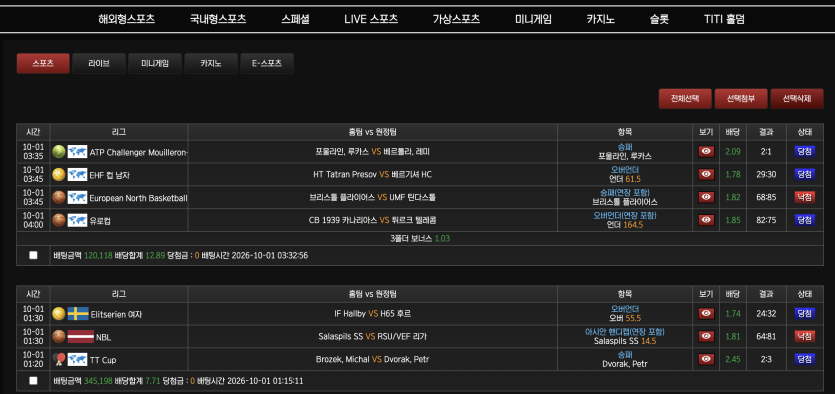Click 아시안 핸디캡(연장 포함) market link
The width and height of the screenshot is (835, 394).
click(x=625, y=332)
